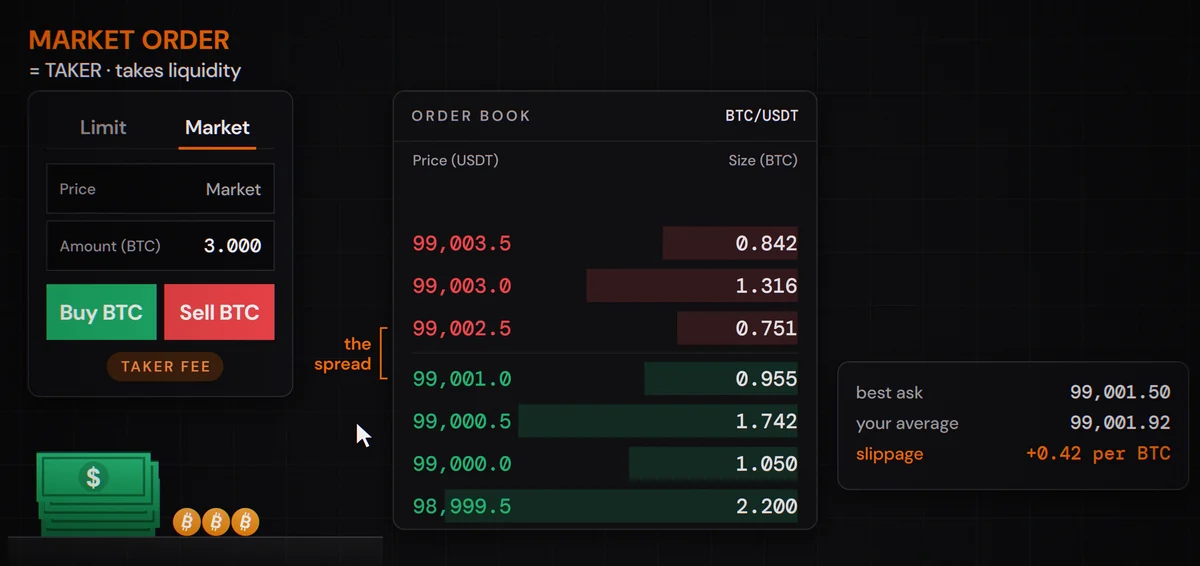Select bid price 99,000.0

coord(462,464)
